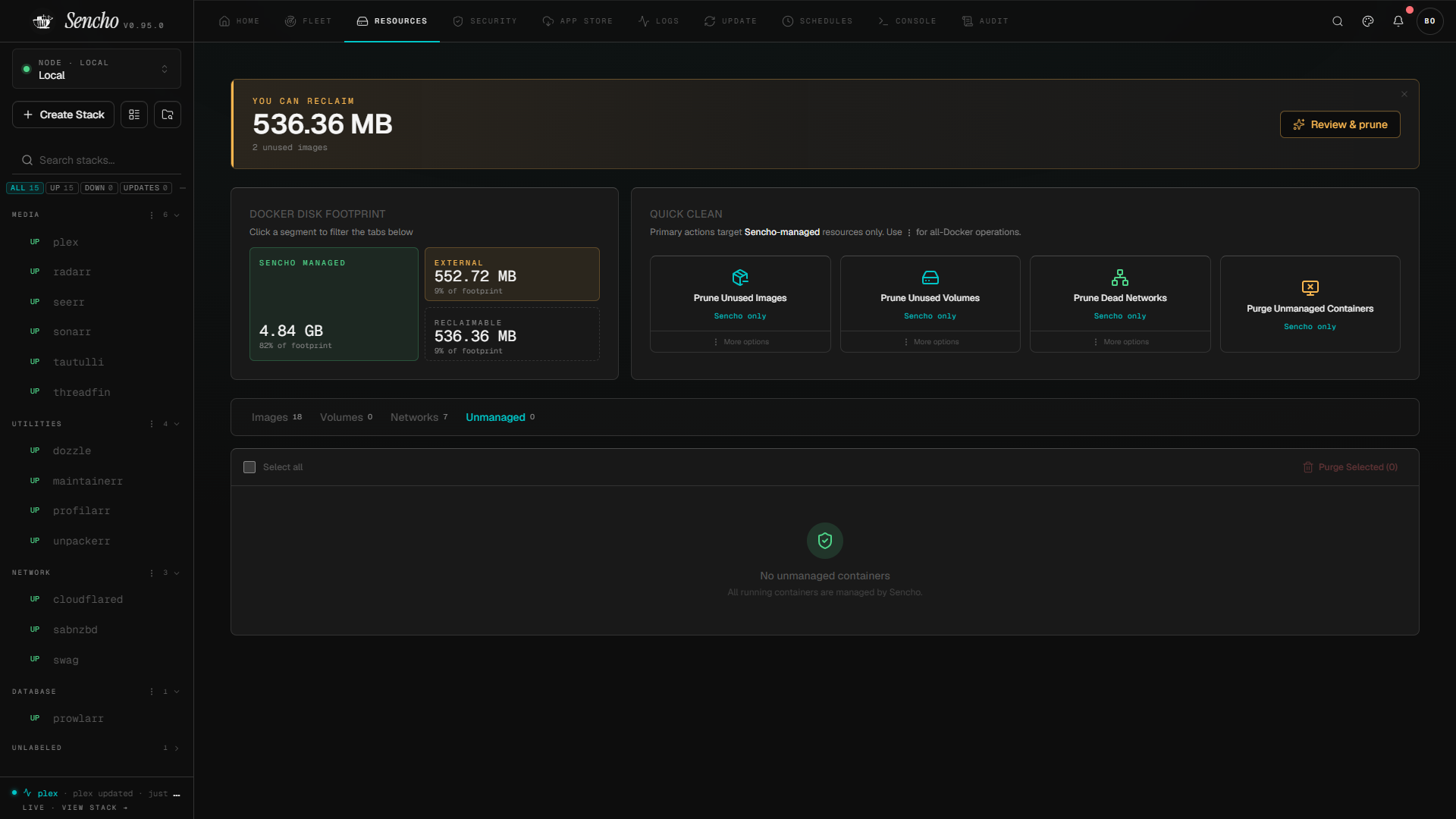The image size is (1456, 819).
Task: Open the LOGS nav tab
Action: (x=658, y=21)
